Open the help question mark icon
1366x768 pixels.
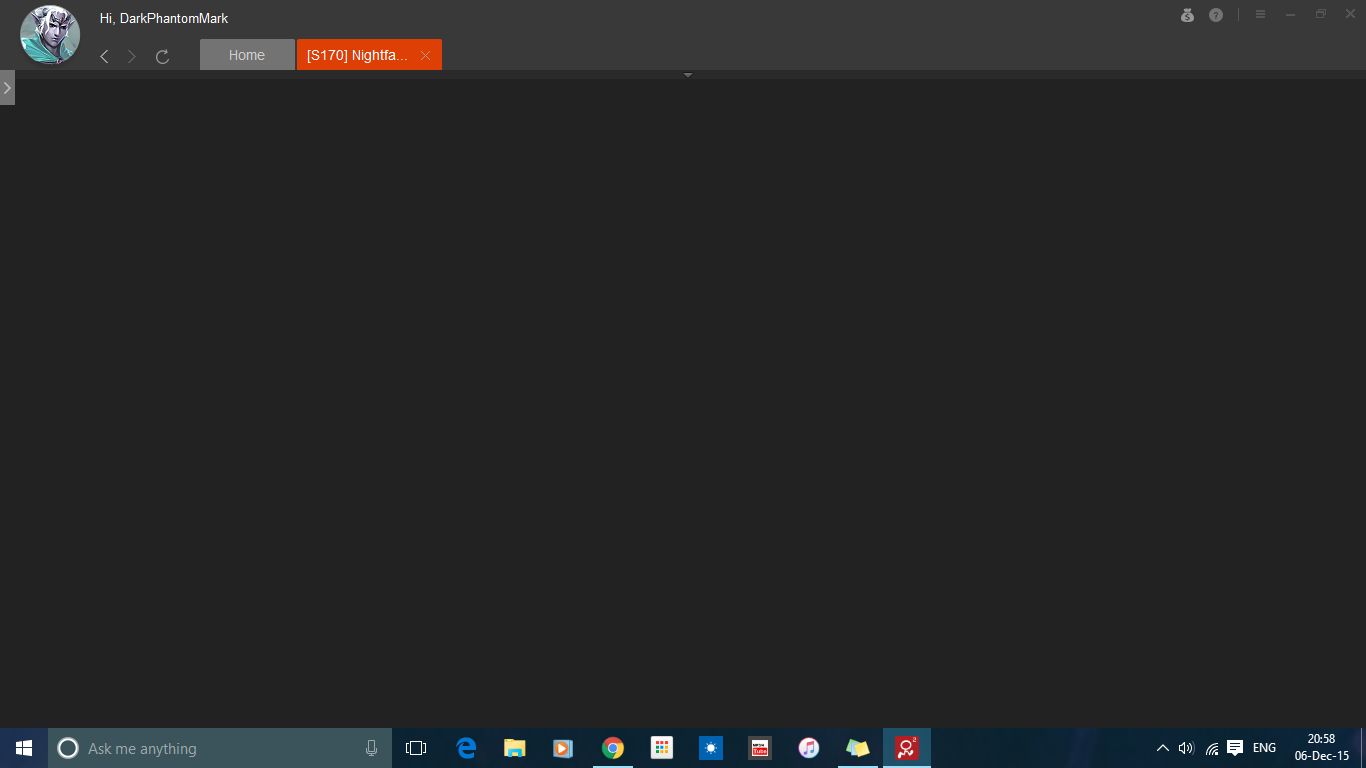tap(1216, 15)
